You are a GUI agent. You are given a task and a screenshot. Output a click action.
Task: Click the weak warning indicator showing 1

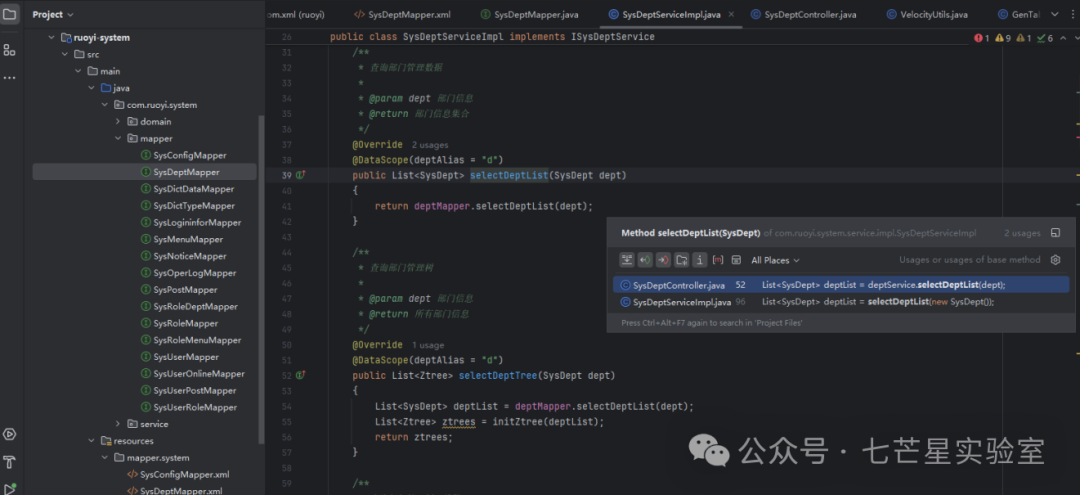click(x=1024, y=39)
